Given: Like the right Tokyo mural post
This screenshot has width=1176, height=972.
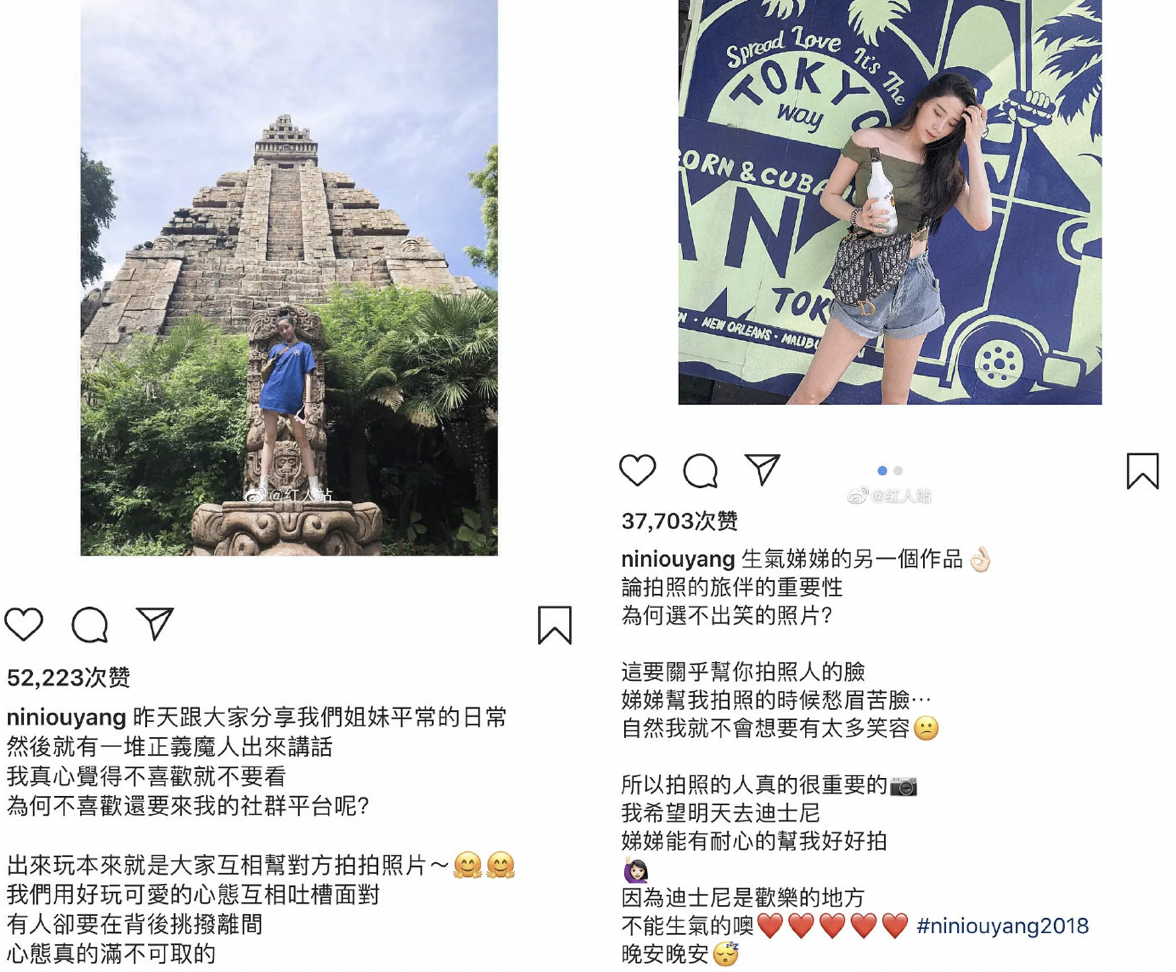Looking at the screenshot, I should click(638, 470).
